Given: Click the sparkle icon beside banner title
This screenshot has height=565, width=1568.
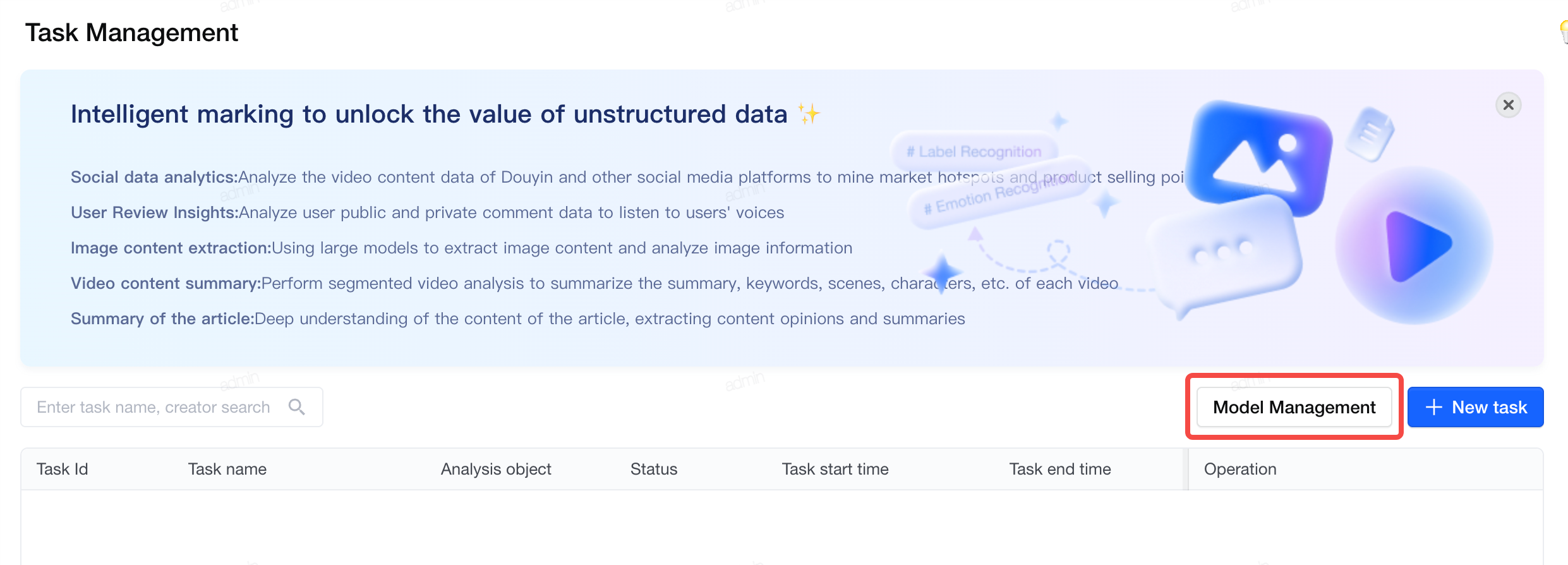Looking at the screenshot, I should coord(809,114).
